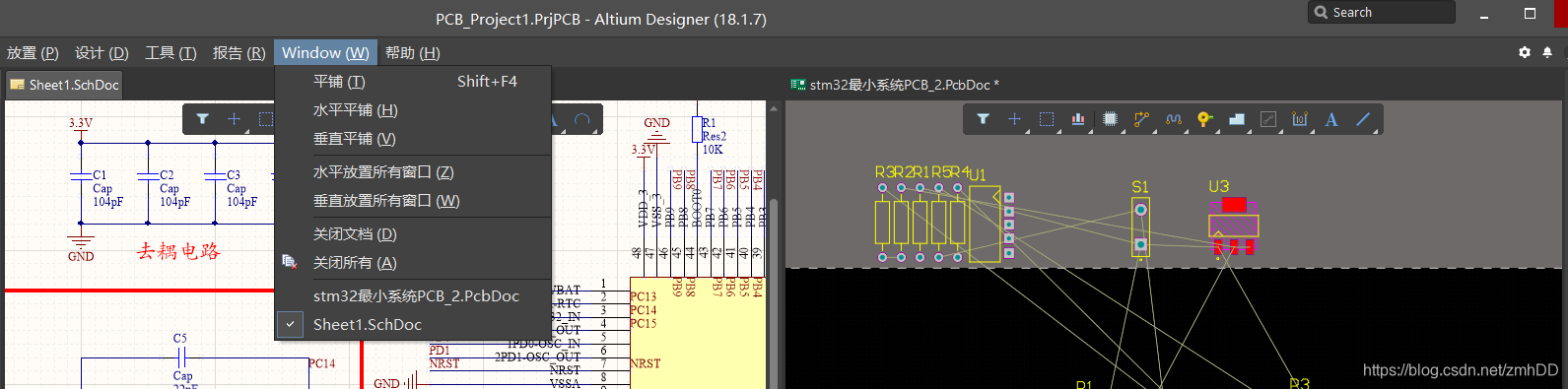The width and height of the screenshot is (1568, 389).
Task: Select the place line tool in PCB toolbar
Action: coord(1363,119)
